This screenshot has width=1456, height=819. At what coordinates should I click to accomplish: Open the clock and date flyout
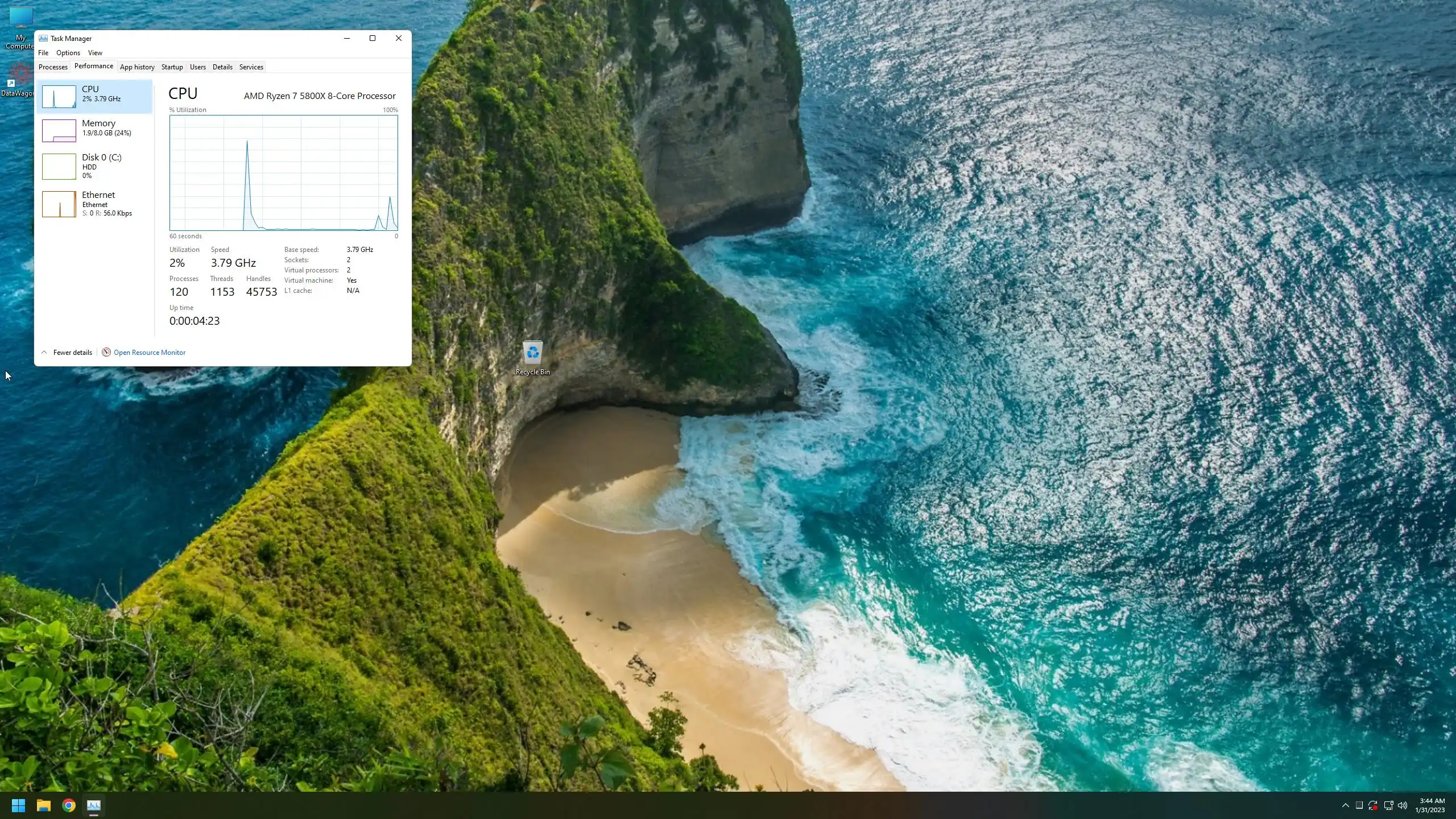1429,805
